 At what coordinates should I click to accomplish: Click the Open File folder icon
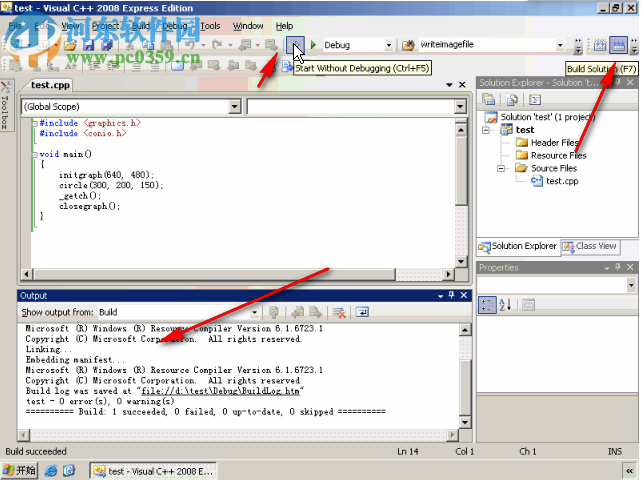tap(70, 45)
